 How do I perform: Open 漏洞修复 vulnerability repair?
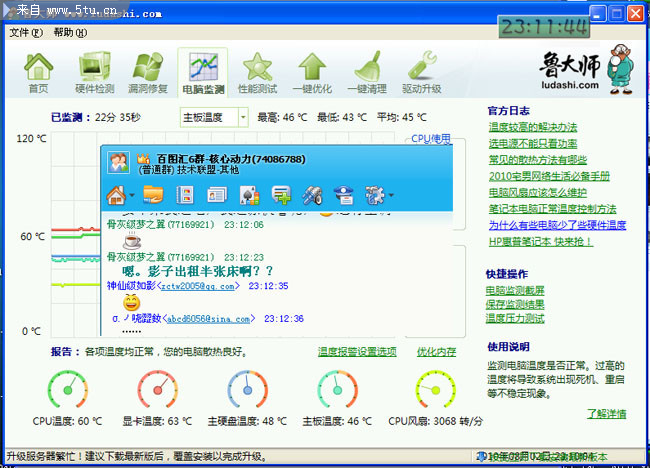tap(147, 72)
